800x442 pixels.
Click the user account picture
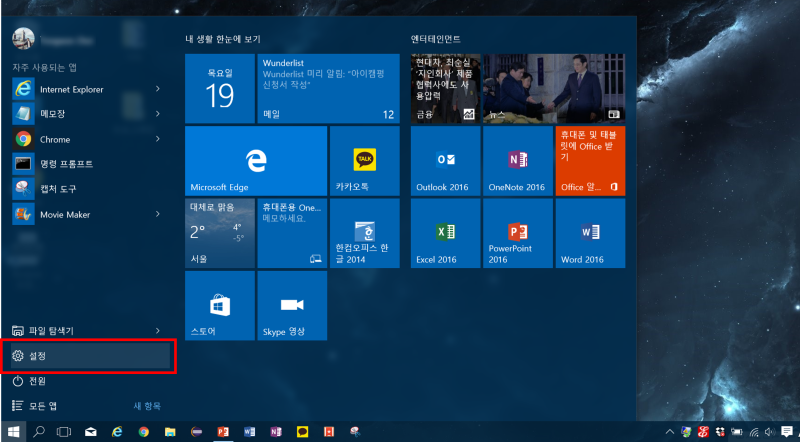tap(23, 39)
